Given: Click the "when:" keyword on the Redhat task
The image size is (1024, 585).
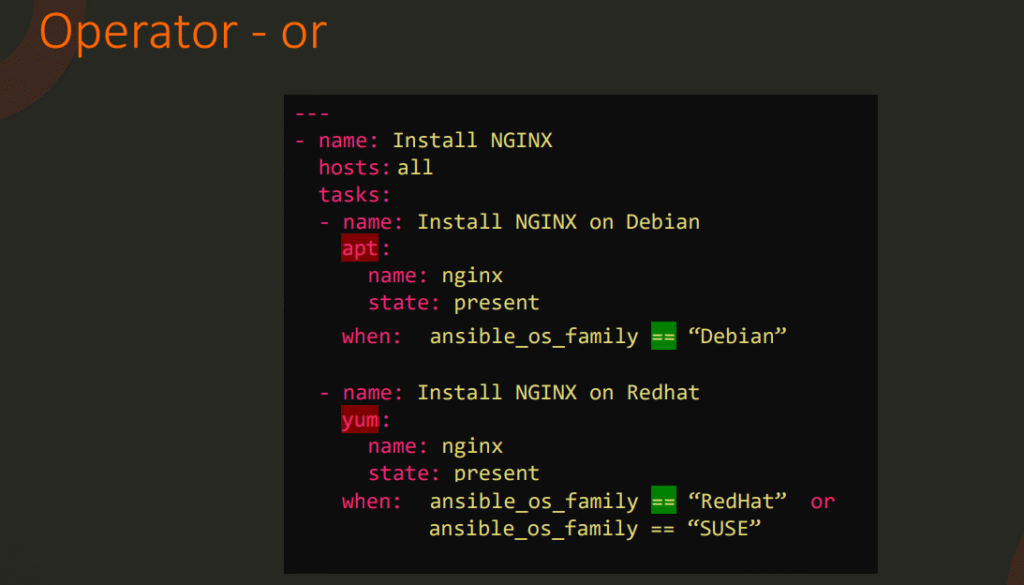Looking at the screenshot, I should click(x=371, y=501).
